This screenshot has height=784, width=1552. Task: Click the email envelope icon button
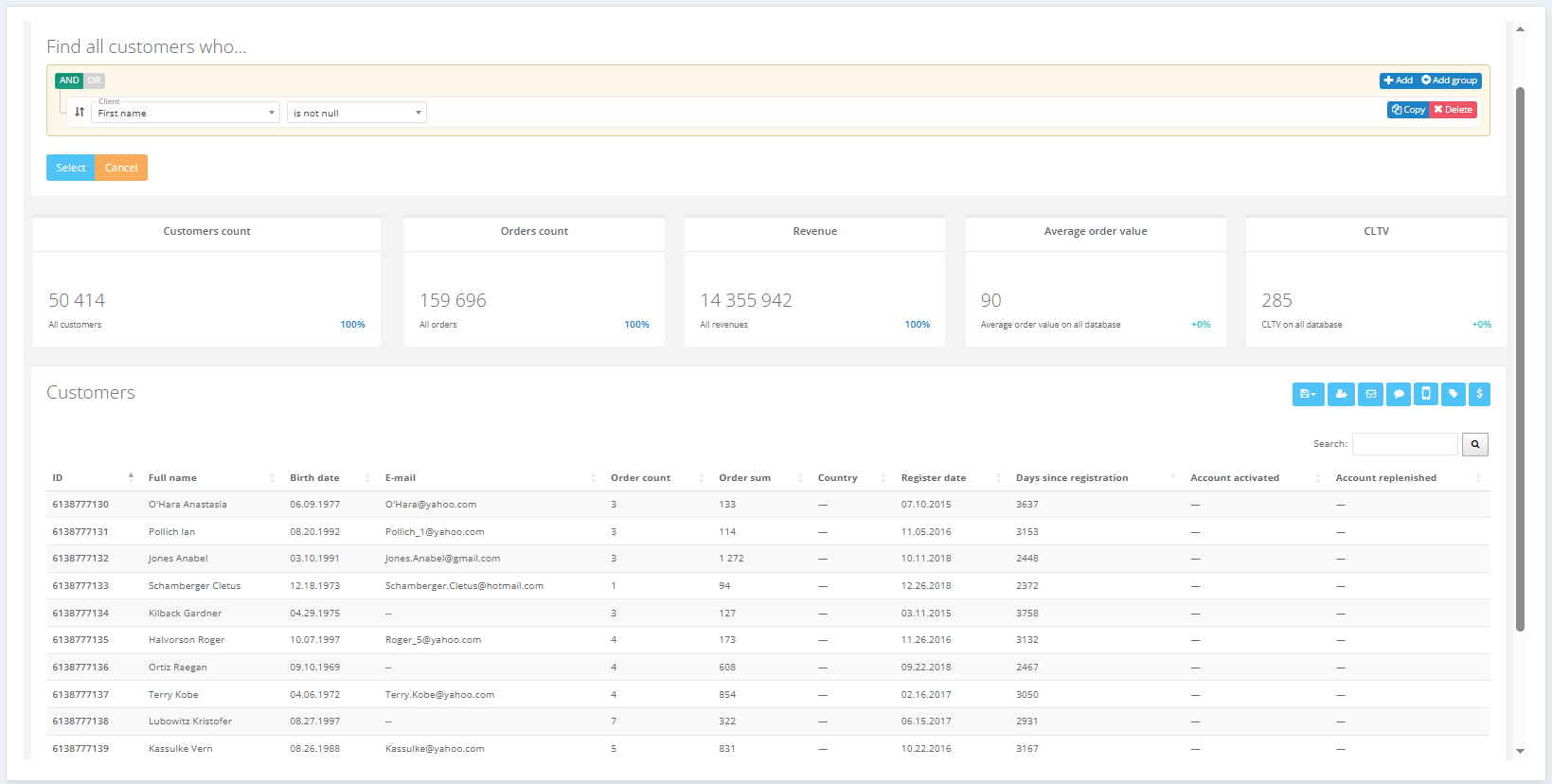coord(1370,394)
